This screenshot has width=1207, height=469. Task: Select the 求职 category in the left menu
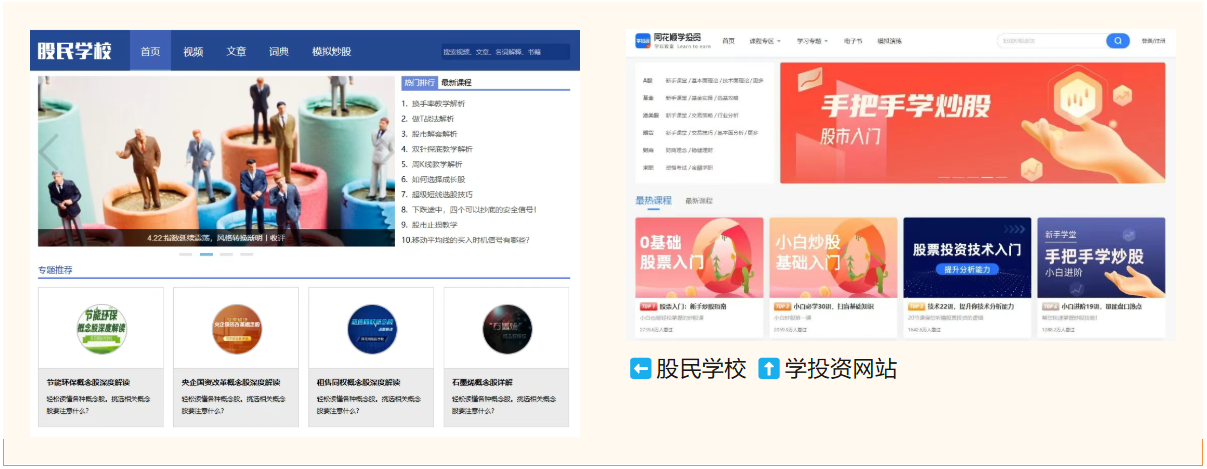pos(648,167)
